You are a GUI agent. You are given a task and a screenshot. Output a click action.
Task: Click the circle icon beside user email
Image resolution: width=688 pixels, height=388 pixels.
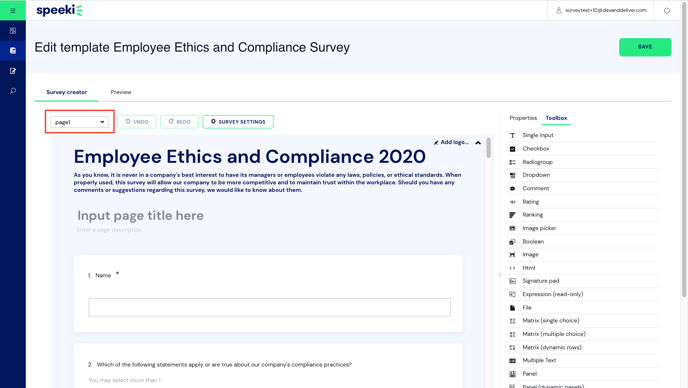[666, 11]
